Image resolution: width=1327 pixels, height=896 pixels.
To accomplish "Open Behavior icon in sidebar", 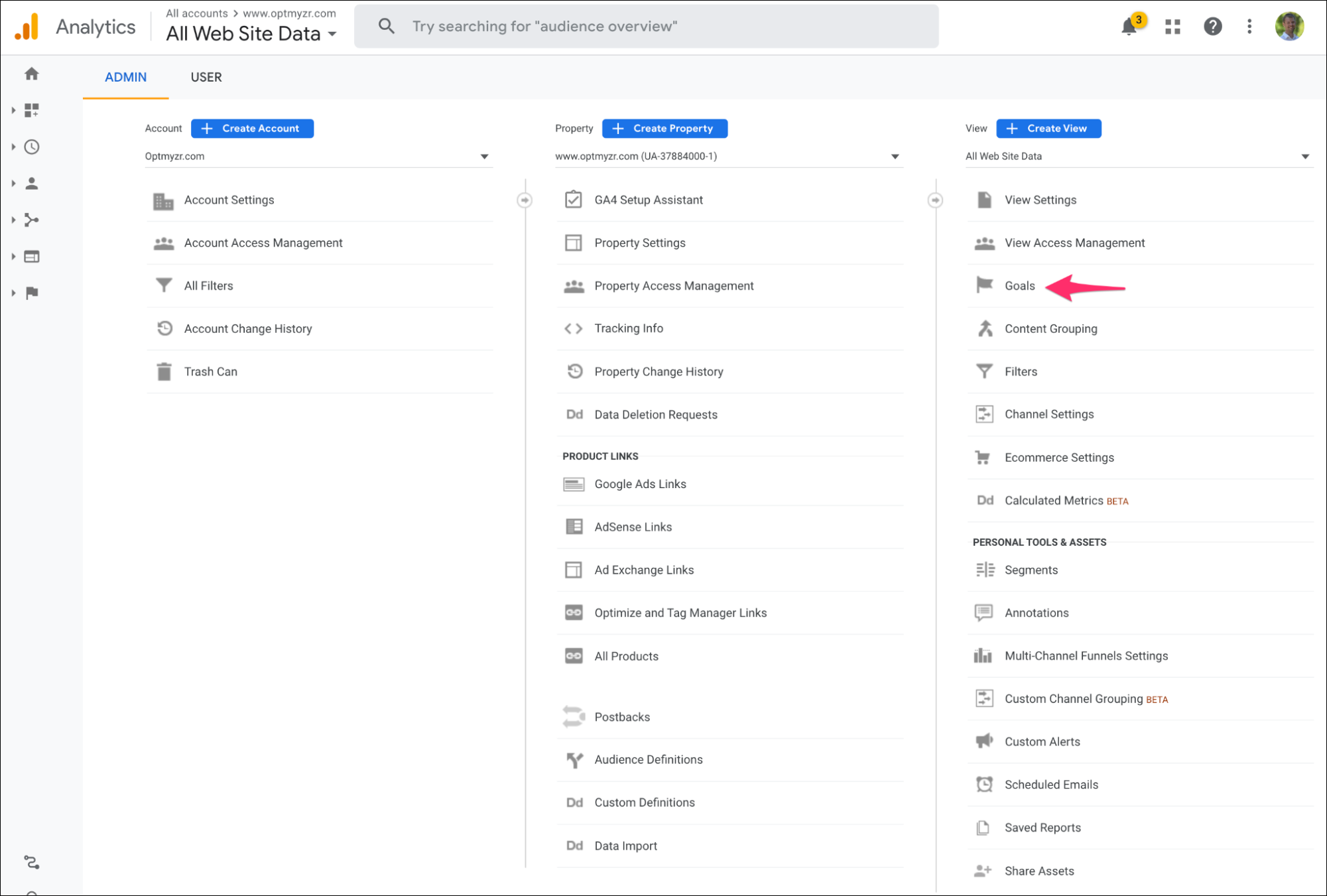I will (31, 256).
